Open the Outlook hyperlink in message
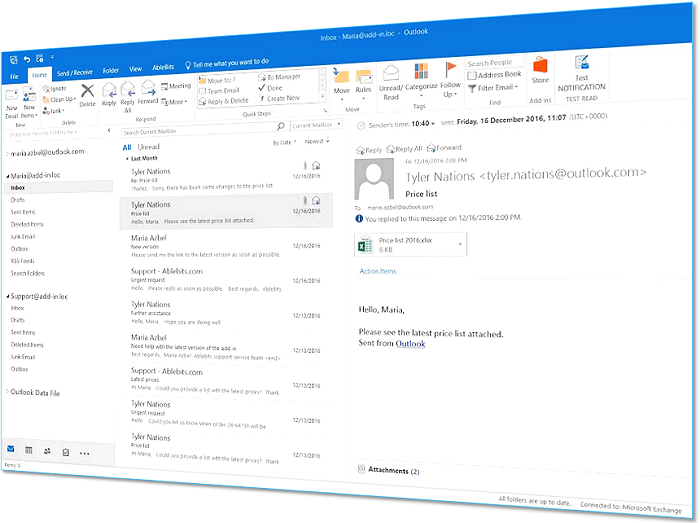Image resolution: width=700 pixels, height=523 pixels. coord(410,344)
